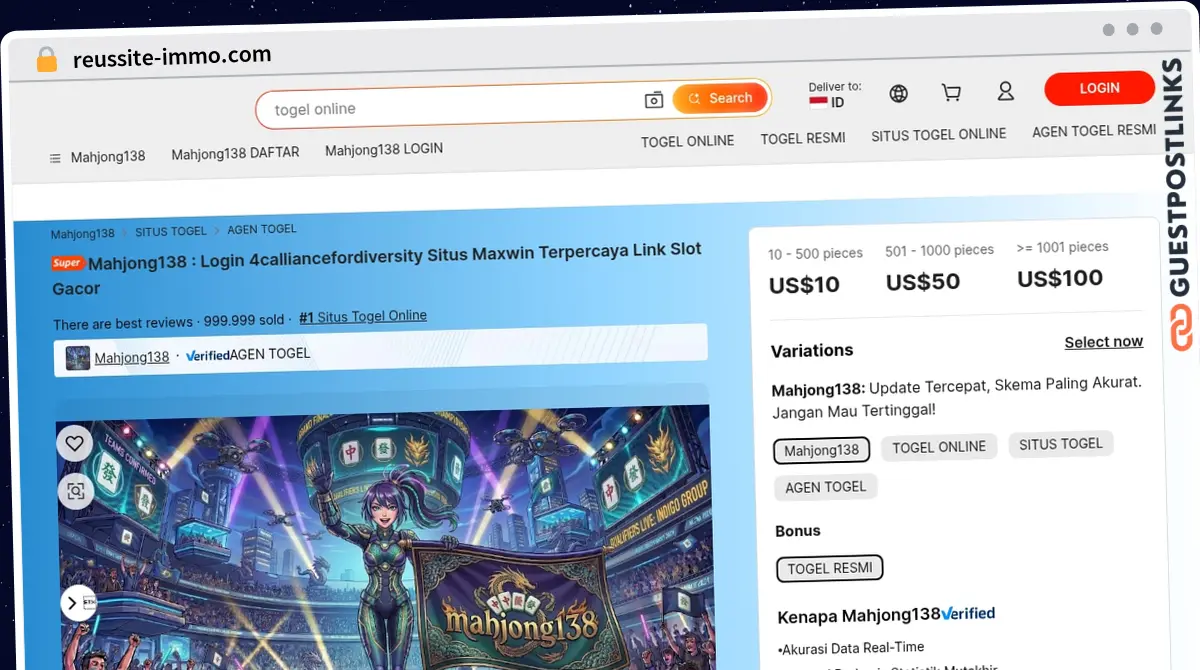Click the orange Search button
The width and height of the screenshot is (1200, 670).
click(721, 98)
